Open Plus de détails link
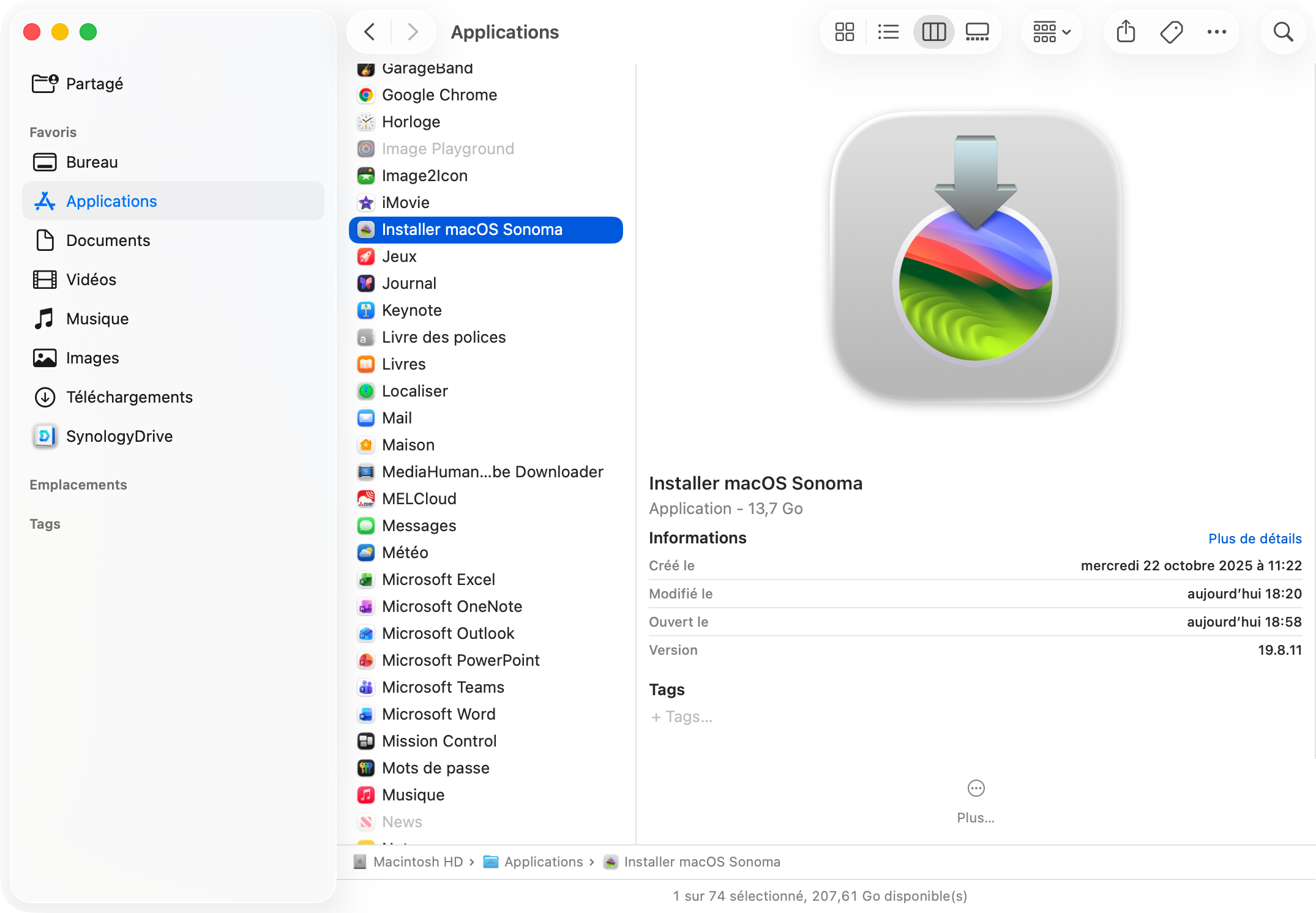1316x913 pixels. tap(1254, 538)
